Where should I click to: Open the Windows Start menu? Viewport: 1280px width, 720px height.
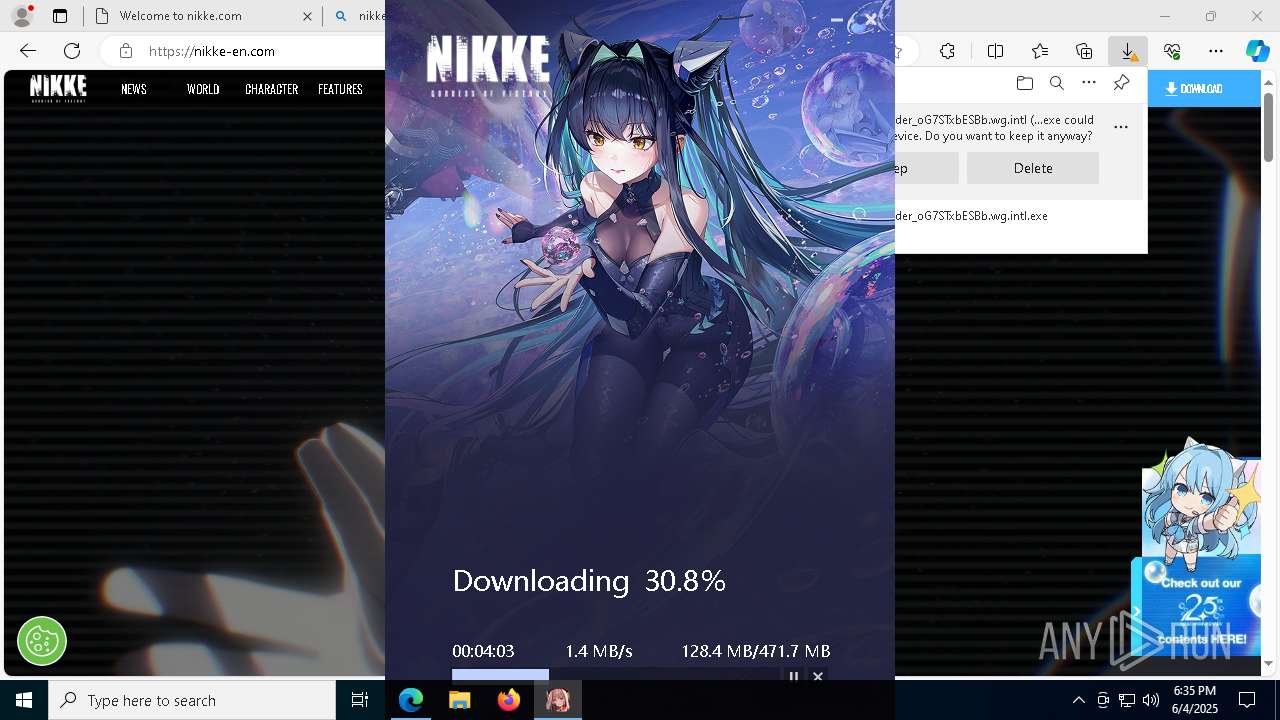pyautogui.click(x=24, y=700)
